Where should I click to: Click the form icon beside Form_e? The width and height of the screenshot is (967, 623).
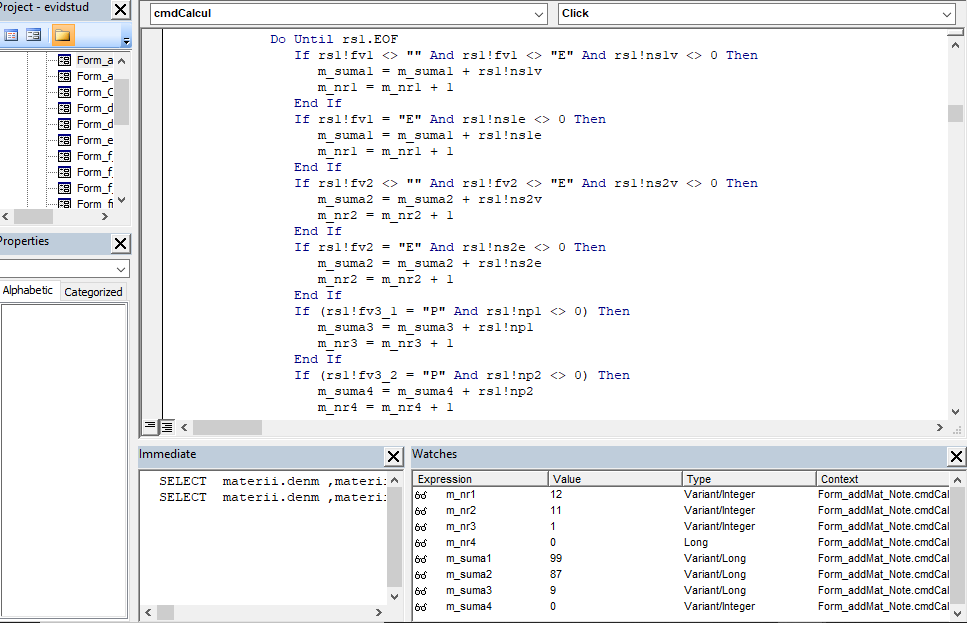[x=65, y=140]
